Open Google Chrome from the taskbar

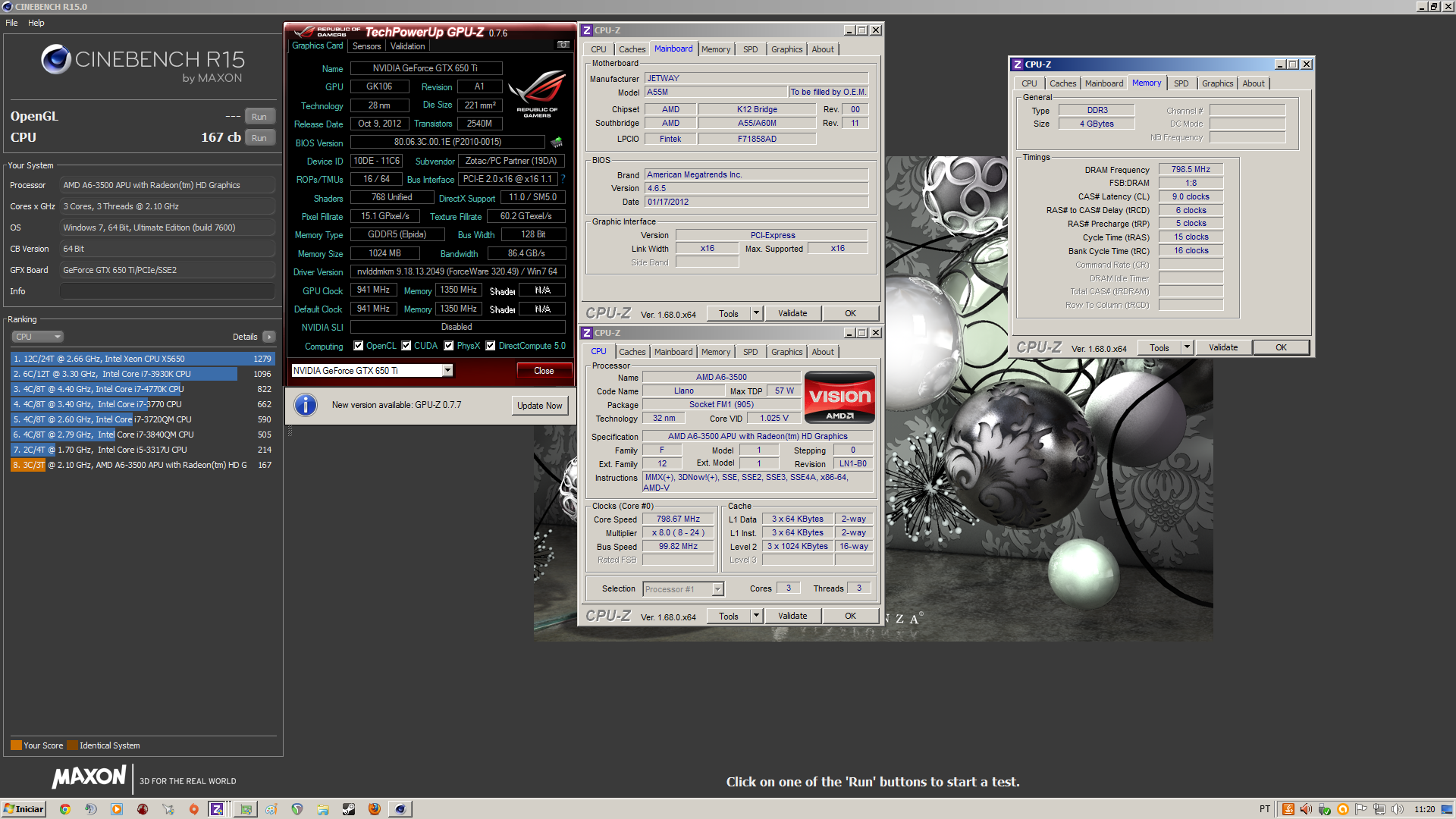tap(65, 809)
